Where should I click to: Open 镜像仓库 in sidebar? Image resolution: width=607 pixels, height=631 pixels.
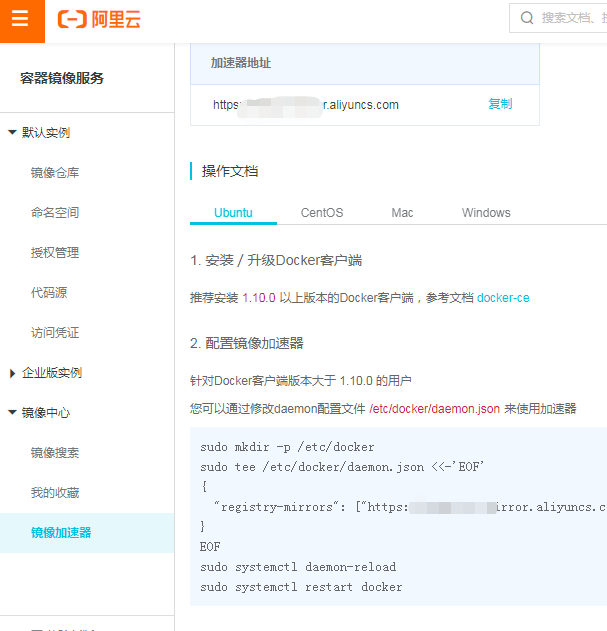[55, 173]
